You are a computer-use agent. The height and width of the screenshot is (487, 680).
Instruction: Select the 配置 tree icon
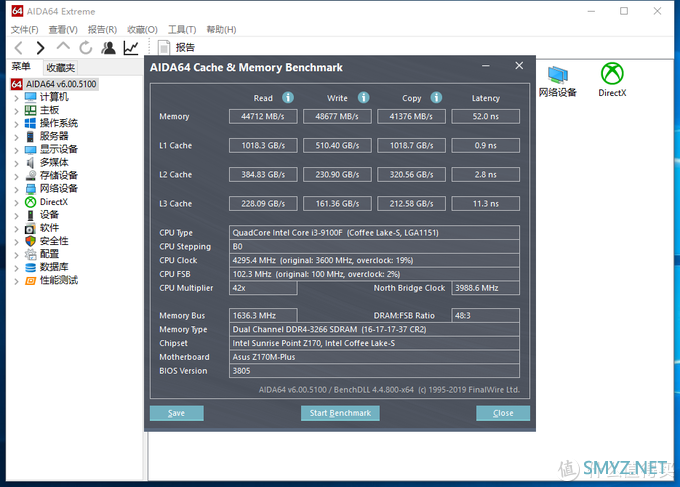point(30,254)
